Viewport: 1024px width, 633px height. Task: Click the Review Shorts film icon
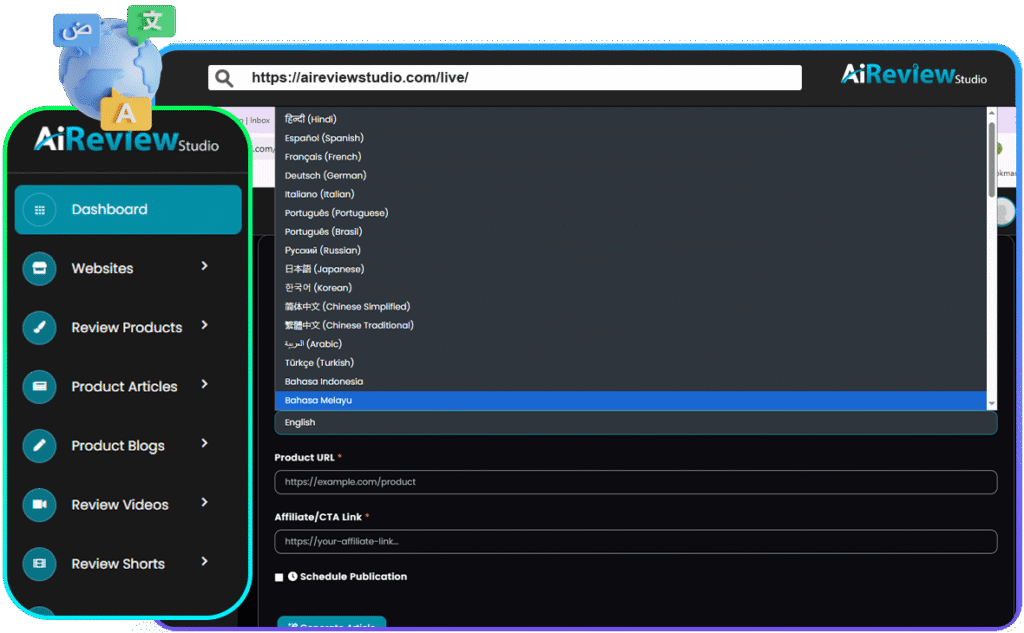[x=40, y=563]
